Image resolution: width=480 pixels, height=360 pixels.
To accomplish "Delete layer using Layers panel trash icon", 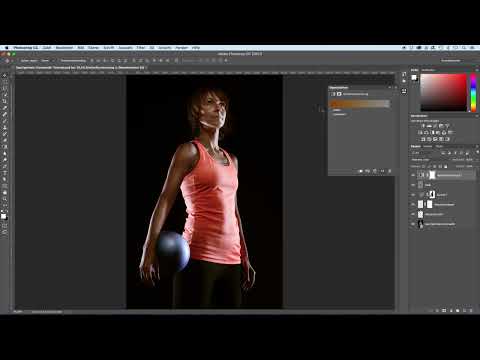I will point(471,310).
